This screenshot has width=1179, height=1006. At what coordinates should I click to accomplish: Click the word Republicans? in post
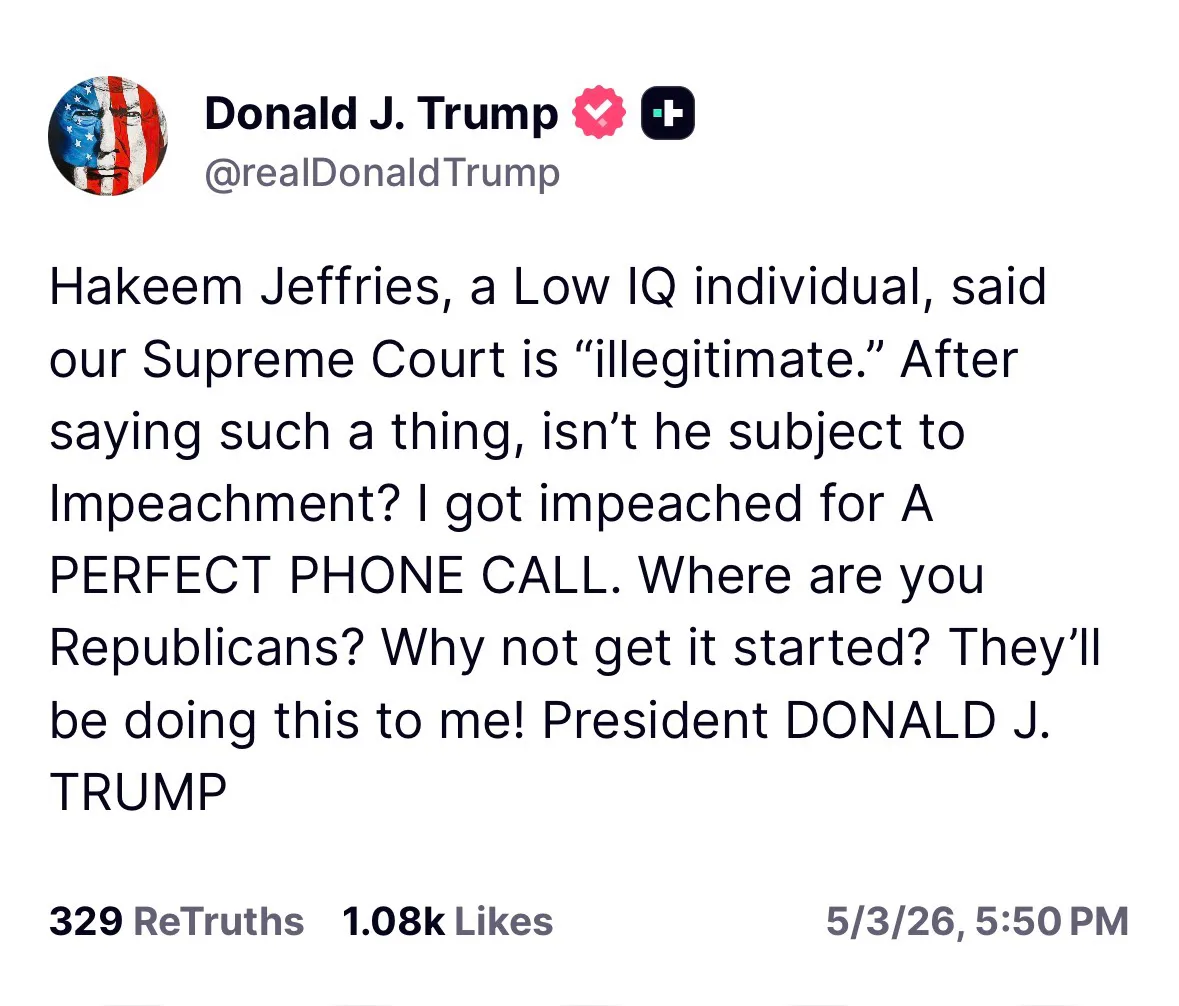click(207, 647)
